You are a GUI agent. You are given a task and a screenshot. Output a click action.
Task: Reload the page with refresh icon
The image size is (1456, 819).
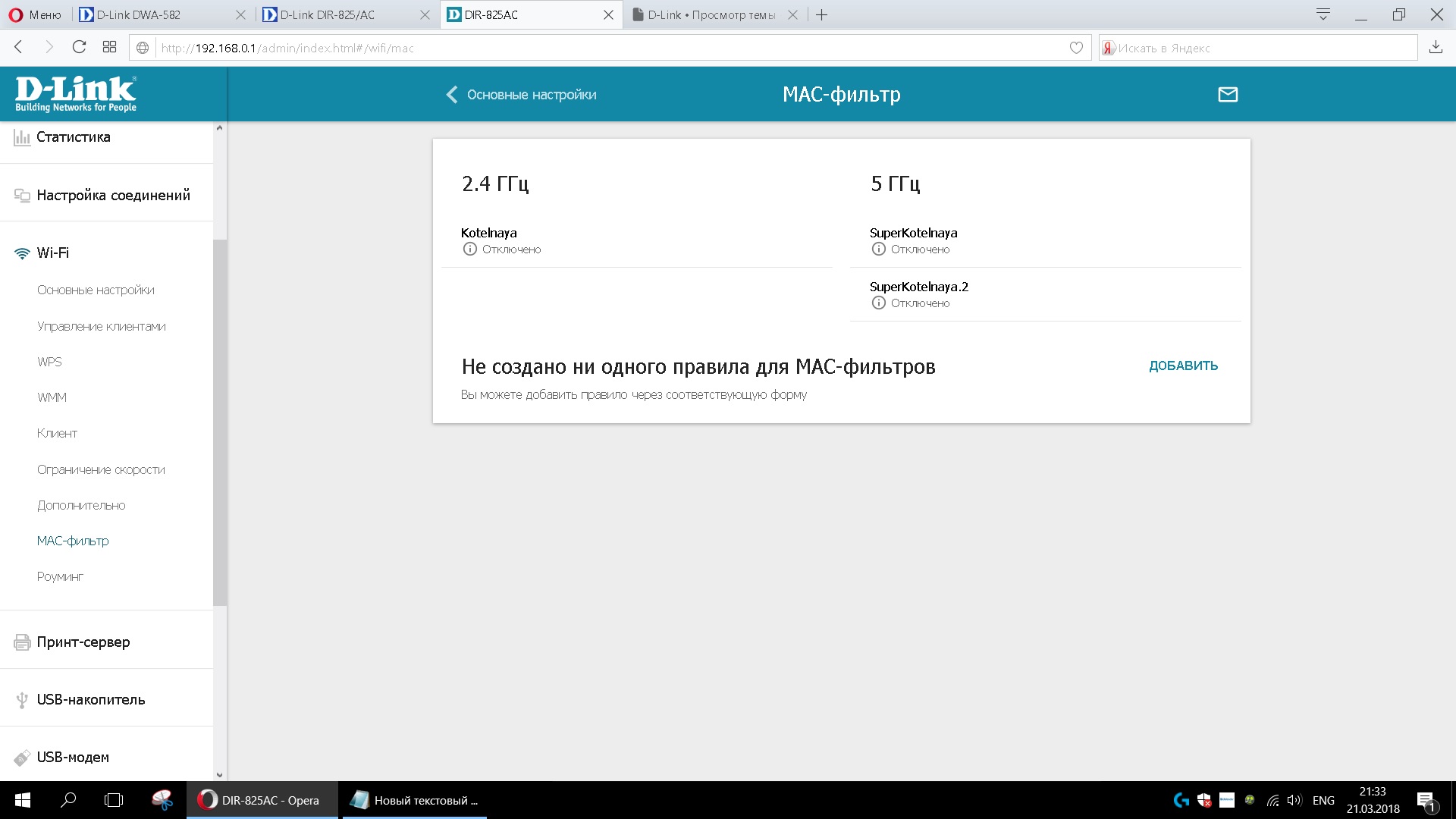(x=79, y=47)
